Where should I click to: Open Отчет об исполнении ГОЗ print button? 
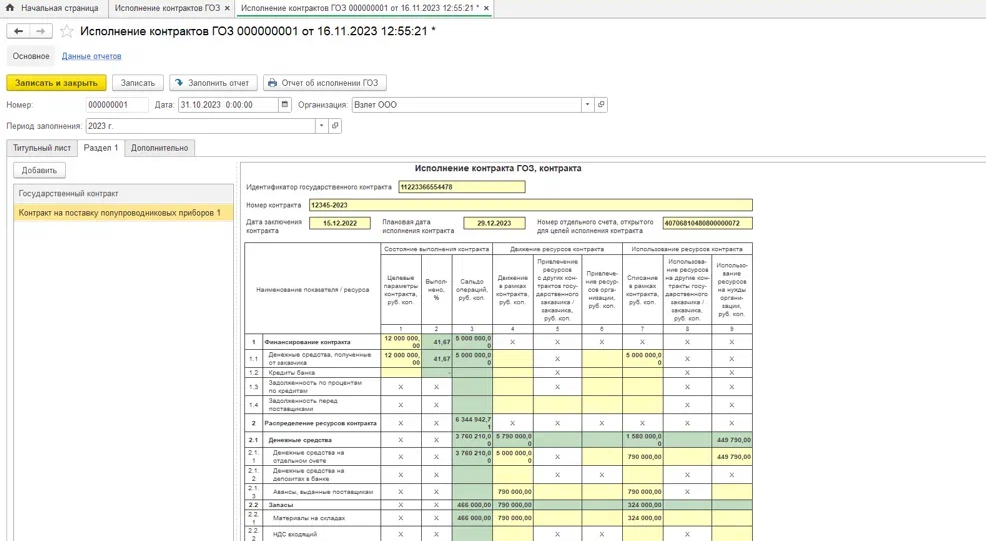324,83
